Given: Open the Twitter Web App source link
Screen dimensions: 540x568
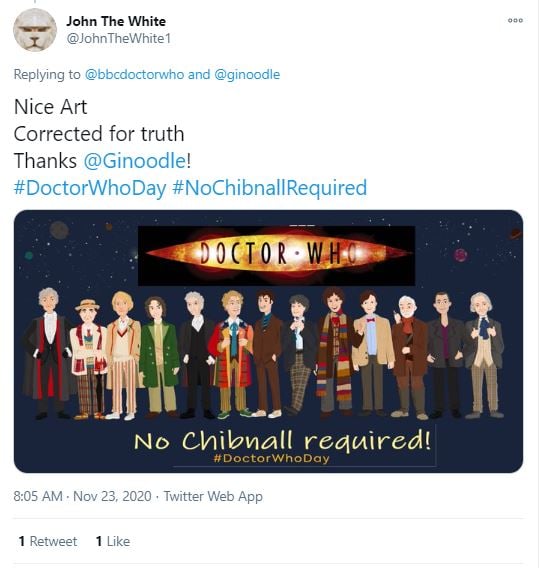Looking at the screenshot, I should [x=213, y=496].
